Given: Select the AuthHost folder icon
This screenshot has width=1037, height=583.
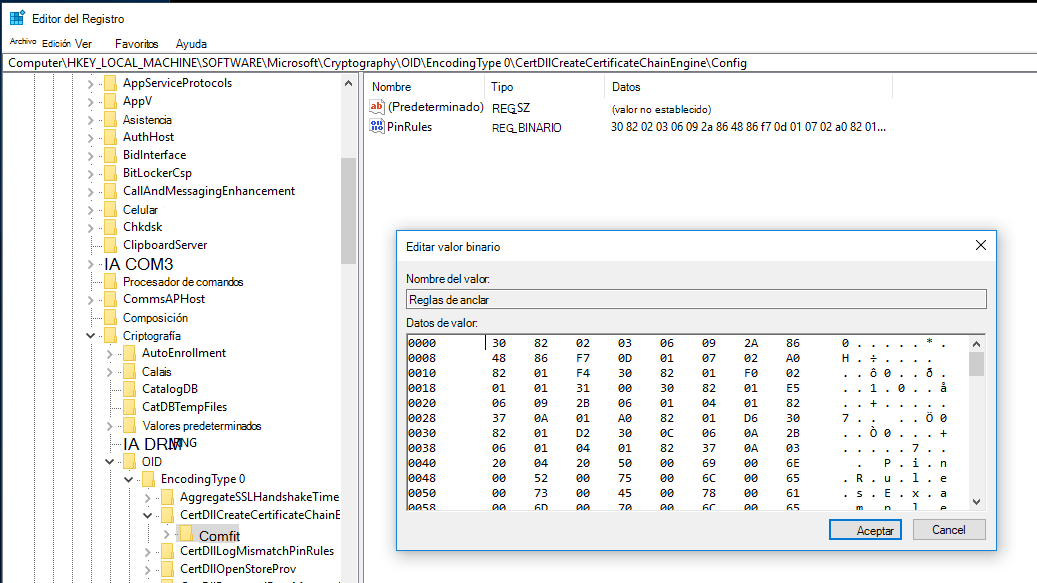Looking at the screenshot, I should click(111, 137).
